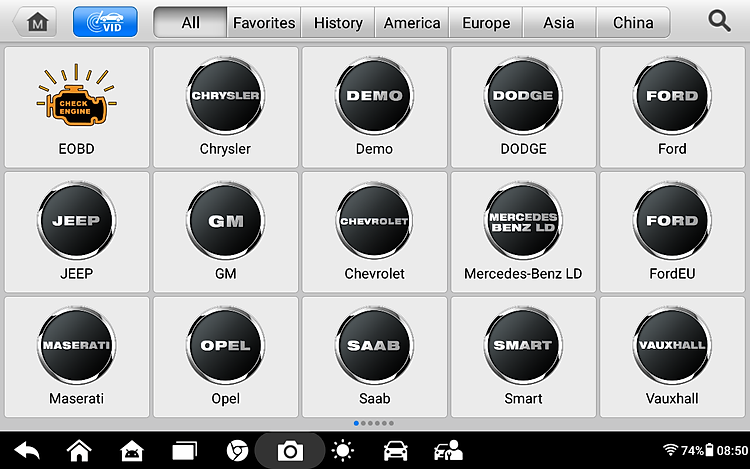Open the Opel brand tile

225,357
